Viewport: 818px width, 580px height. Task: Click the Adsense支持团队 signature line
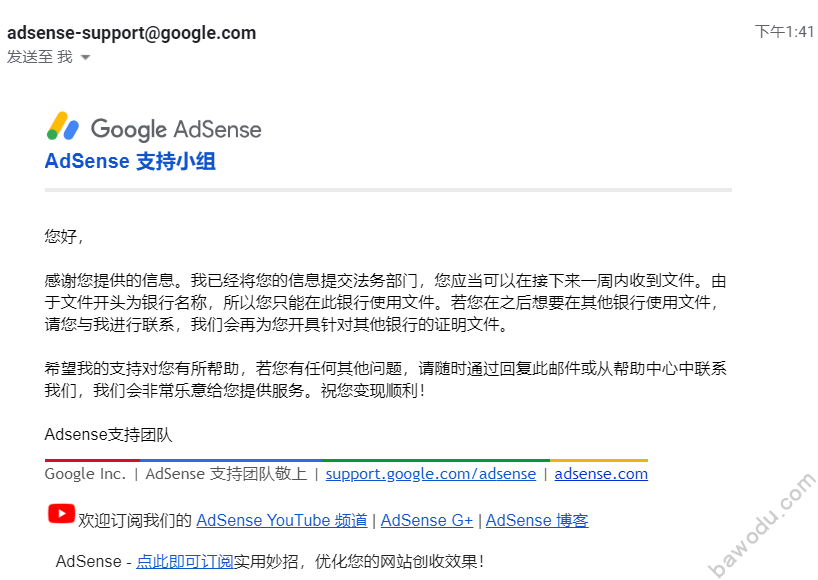point(109,434)
